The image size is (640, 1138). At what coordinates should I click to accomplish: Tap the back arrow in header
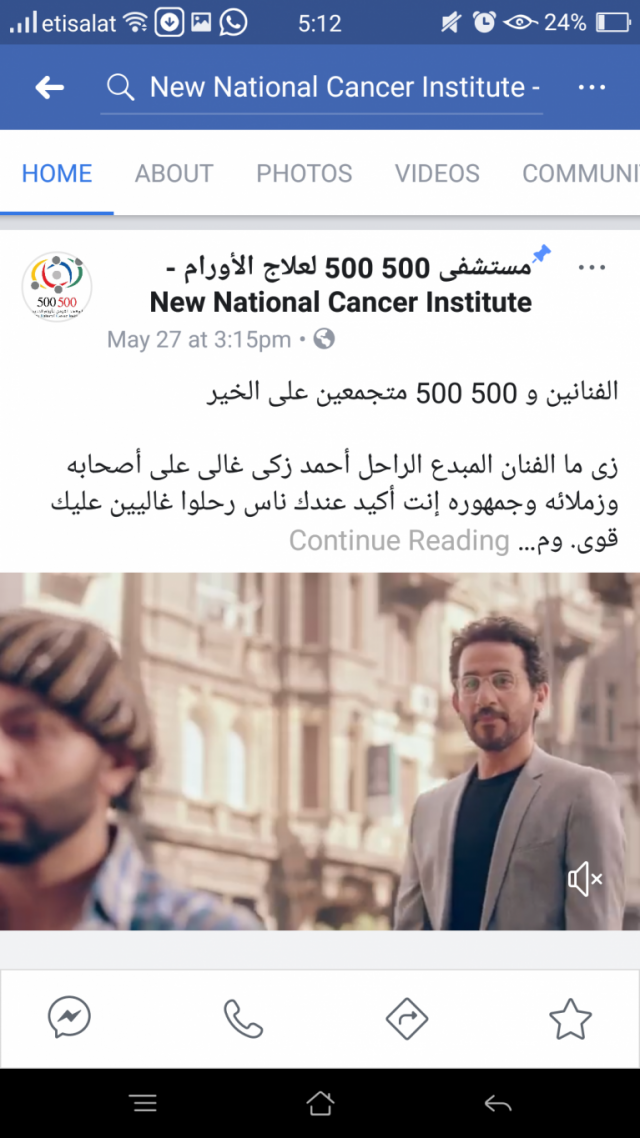(49, 88)
